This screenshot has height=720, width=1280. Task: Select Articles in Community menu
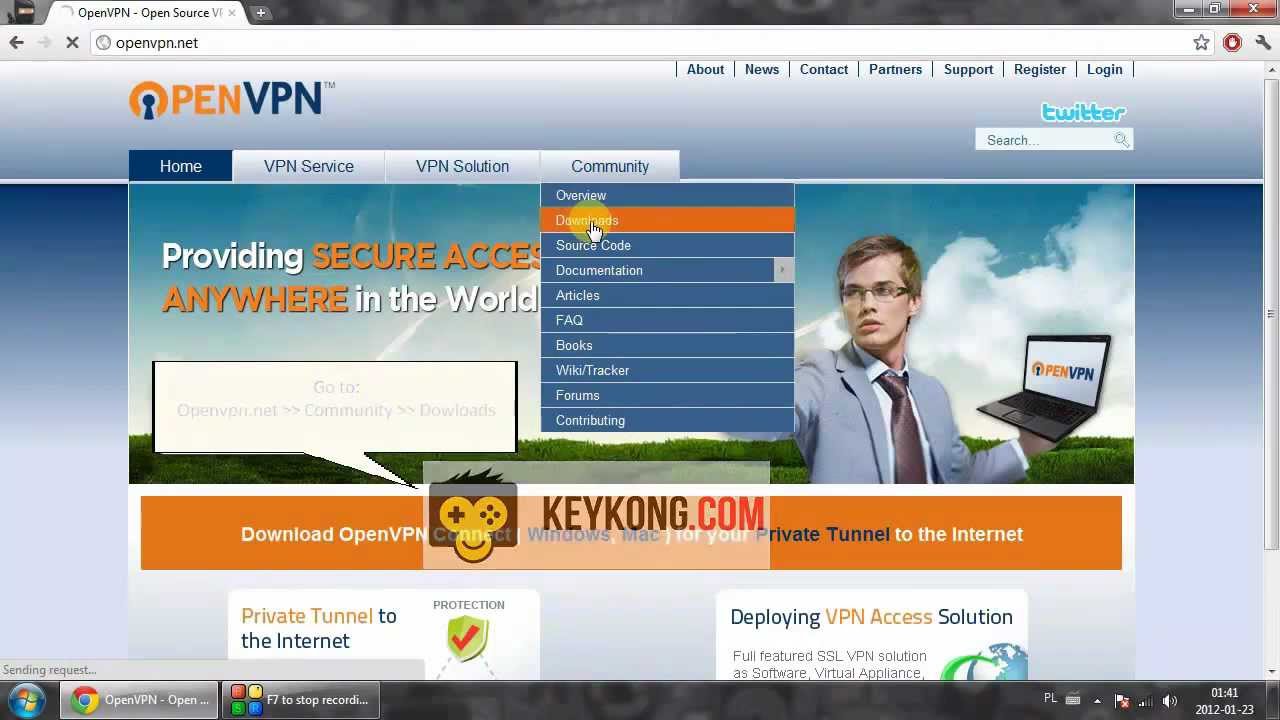(x=667, y=295)
